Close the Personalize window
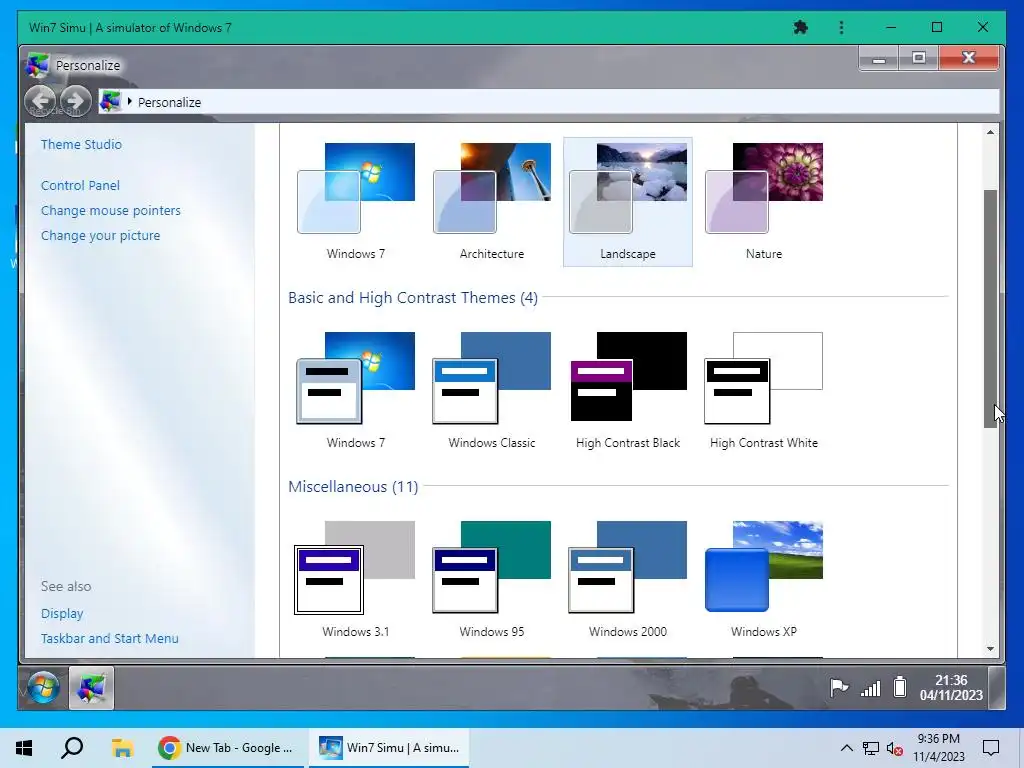The image size is (1024, 768). click(x=968, y=58)
